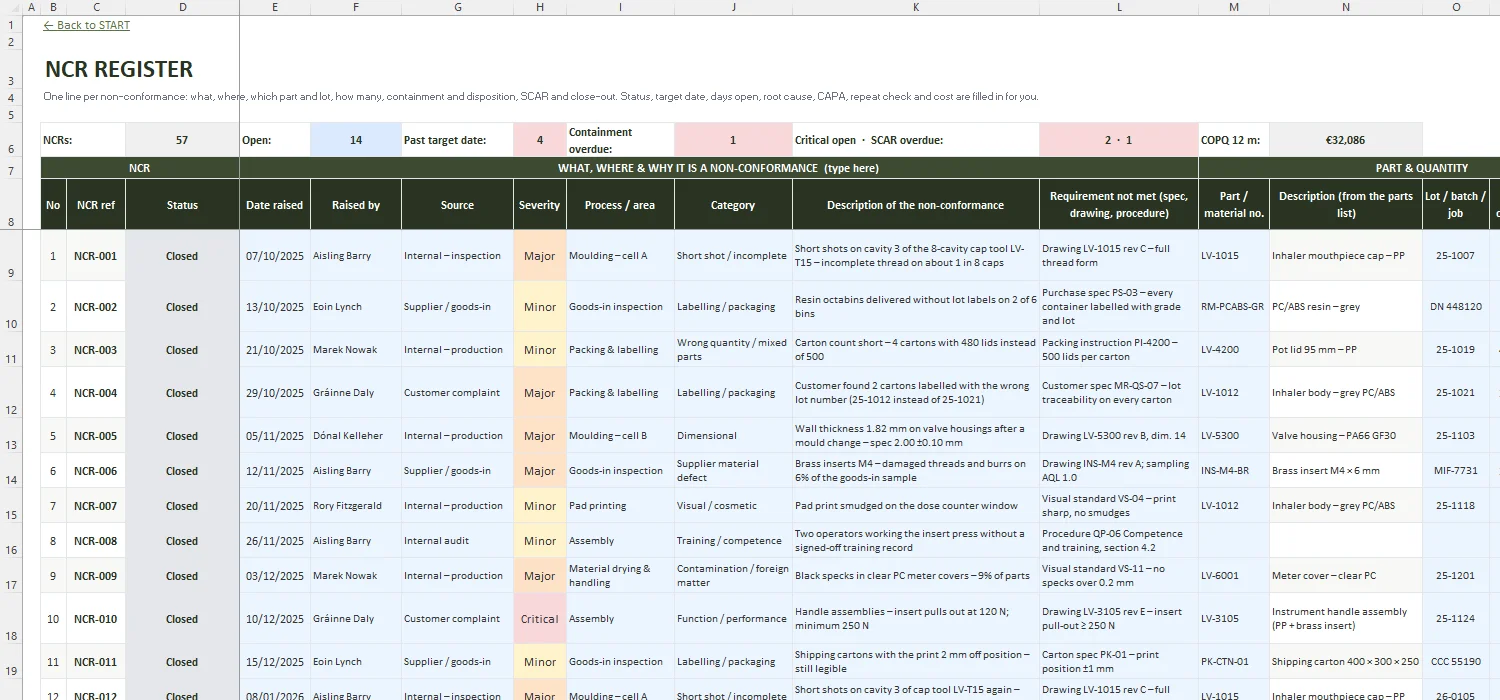Click the Pad printing process cell
This screenshot has height=700, width=1500.
pyautogui.click(x=620, y=506)
